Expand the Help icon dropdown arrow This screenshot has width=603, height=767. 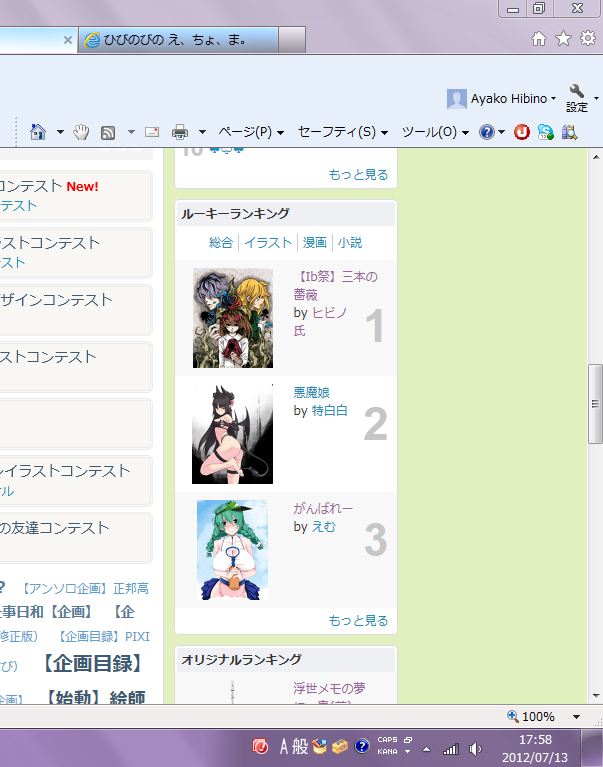click(x=501, y=132)
